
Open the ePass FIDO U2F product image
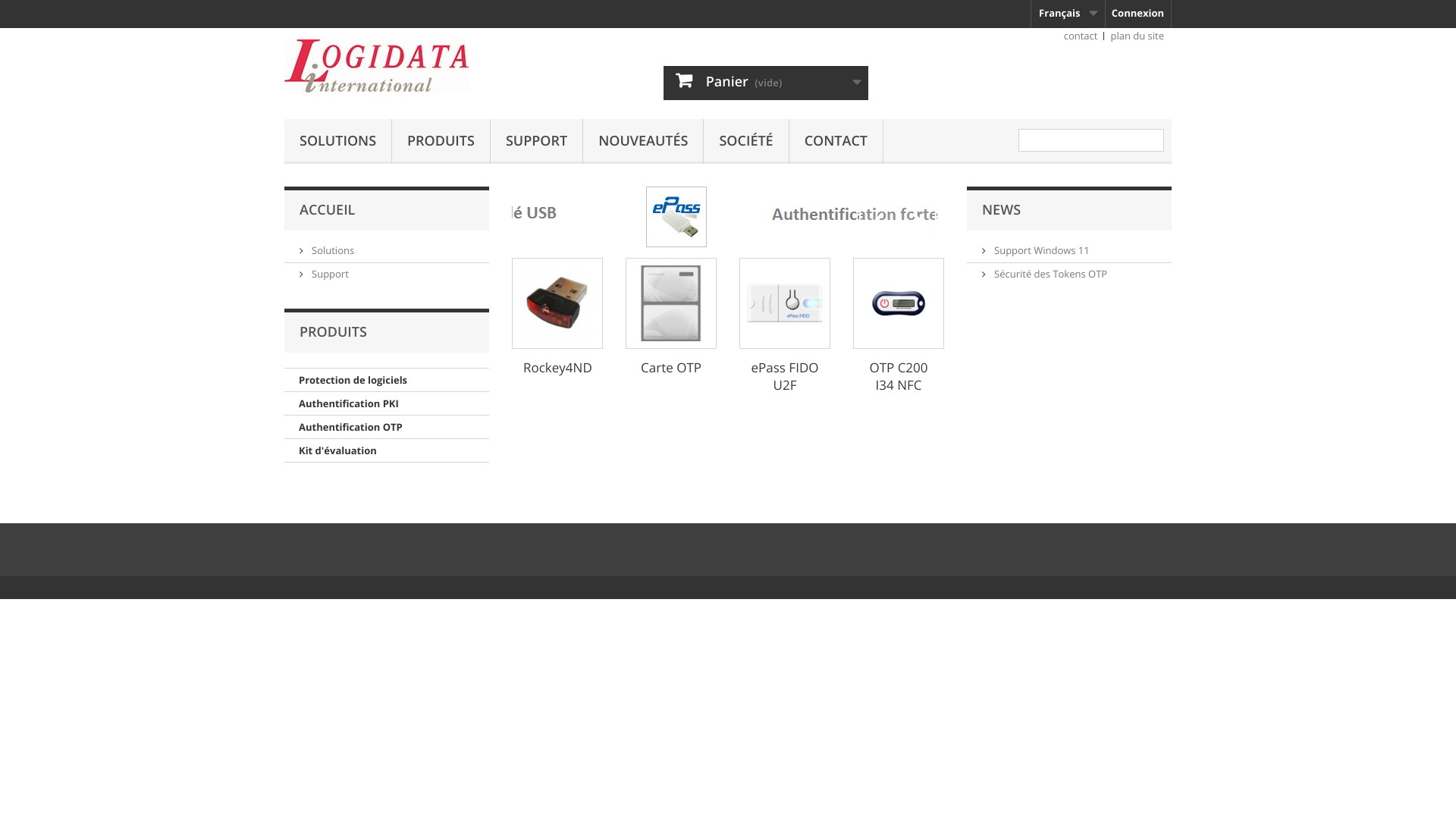coord(785,303)
